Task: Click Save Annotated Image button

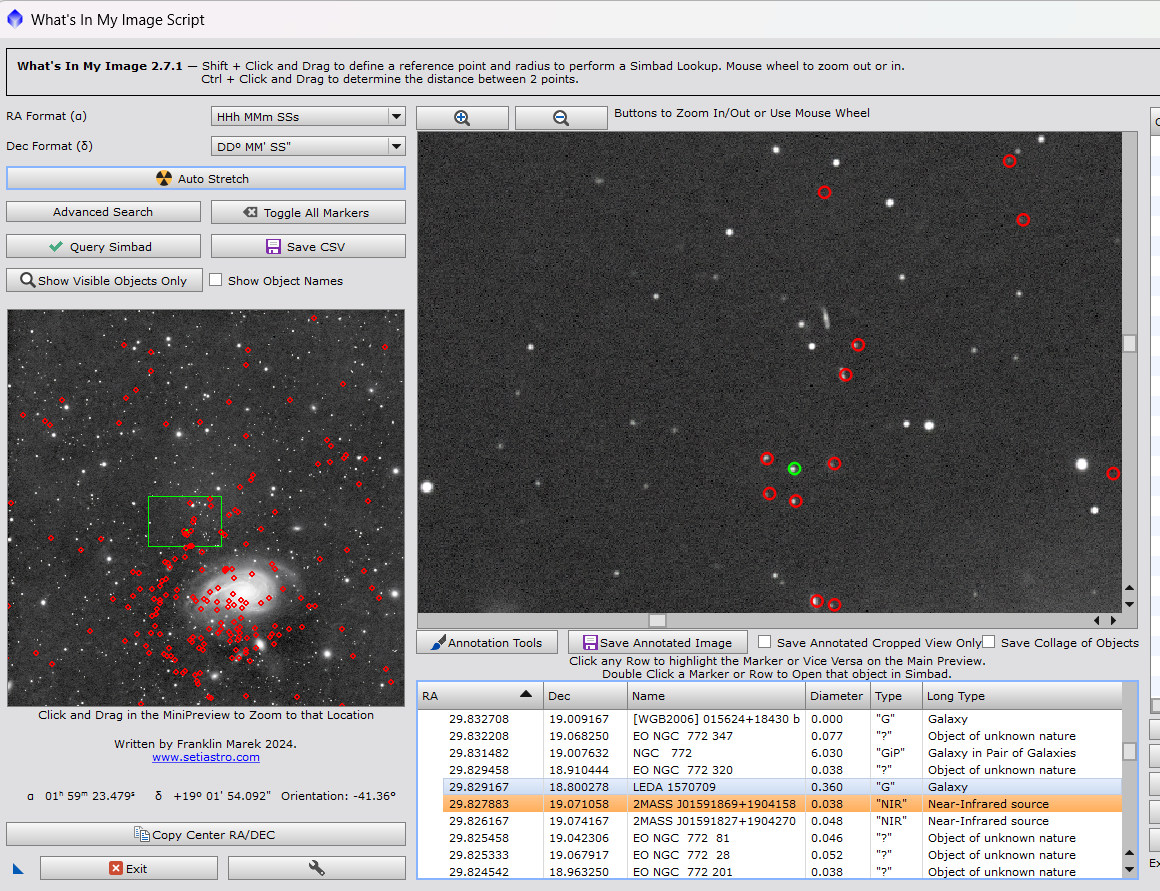Action: click(658, 642)
